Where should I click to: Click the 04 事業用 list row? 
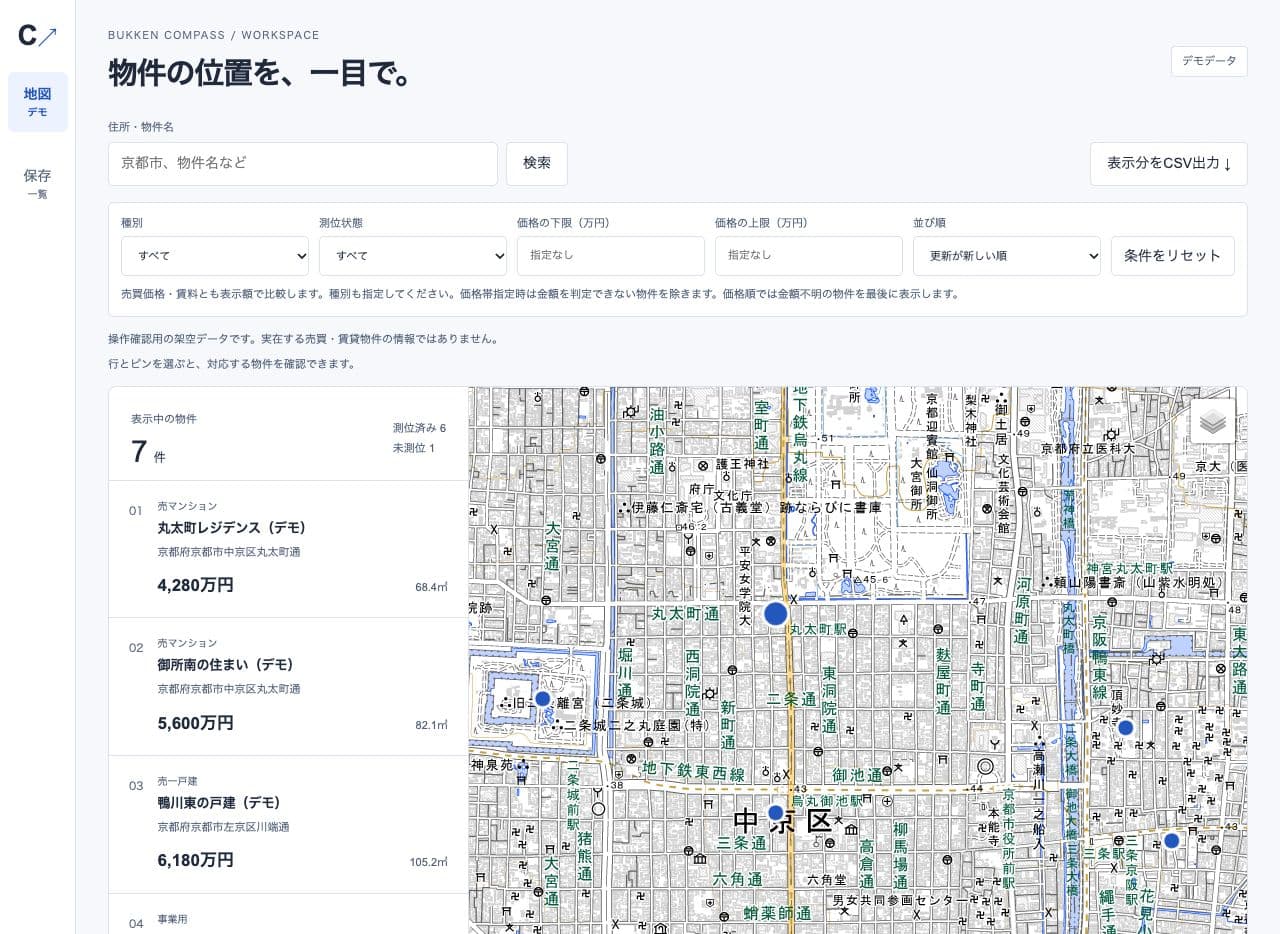tap(288, 914)
